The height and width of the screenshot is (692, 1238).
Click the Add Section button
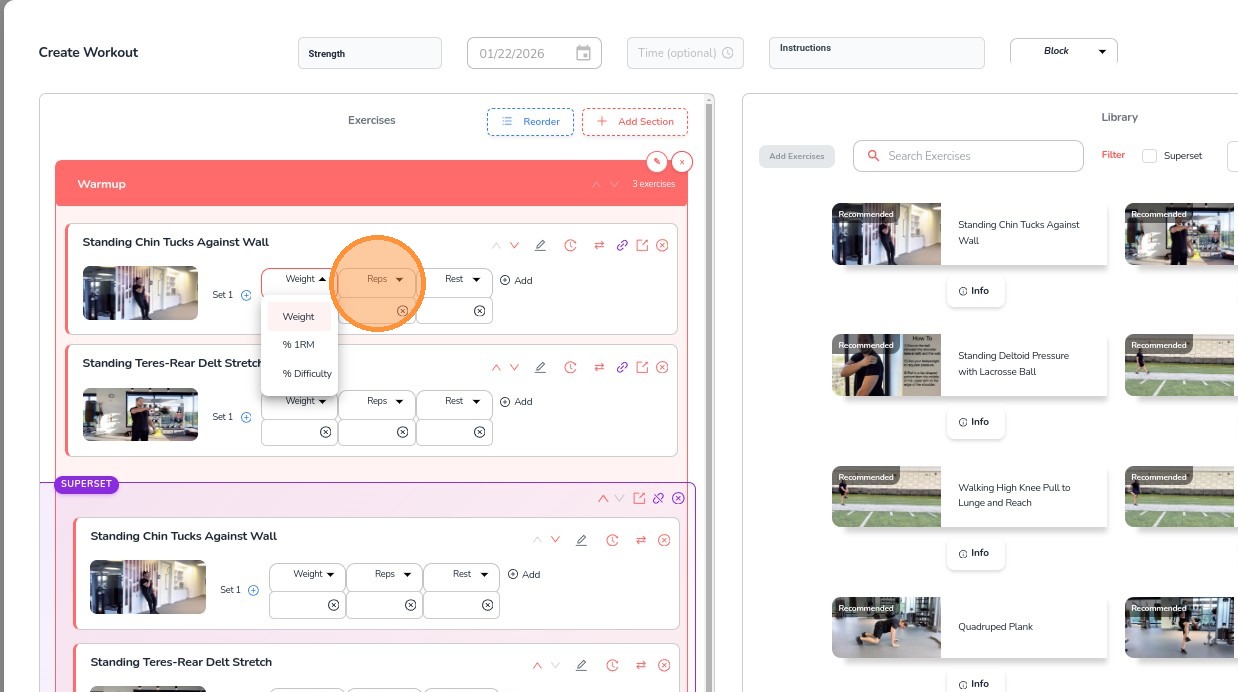coord(635,122)
